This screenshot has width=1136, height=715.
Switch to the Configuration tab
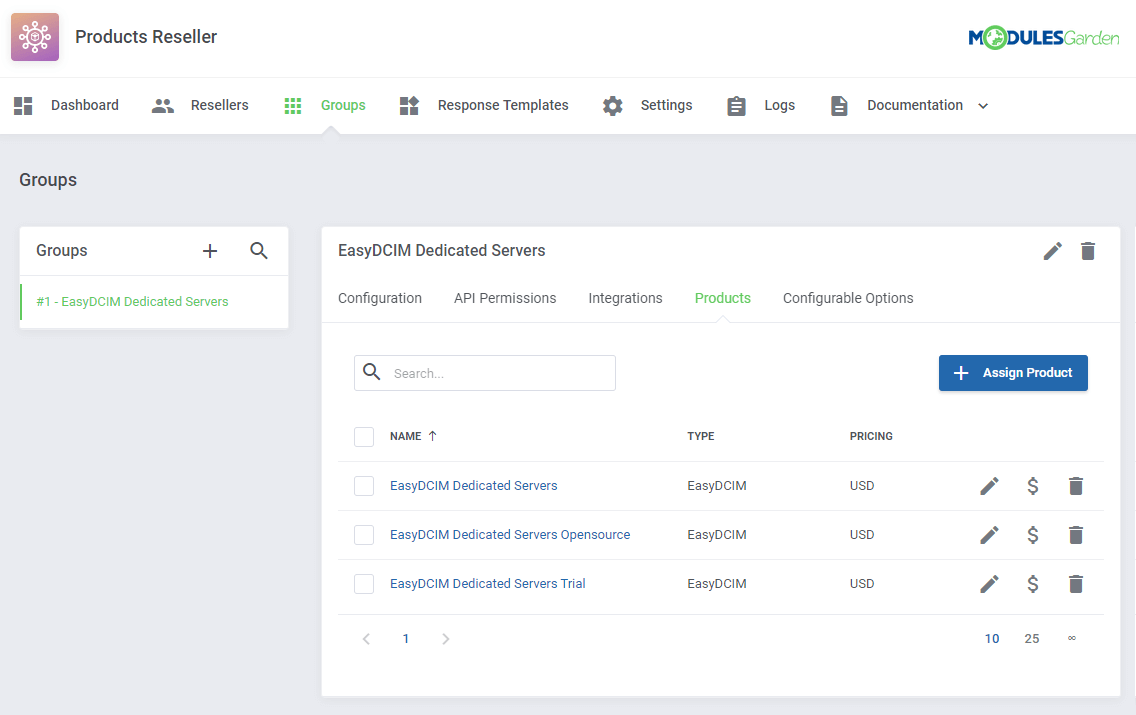pos(380,298)
